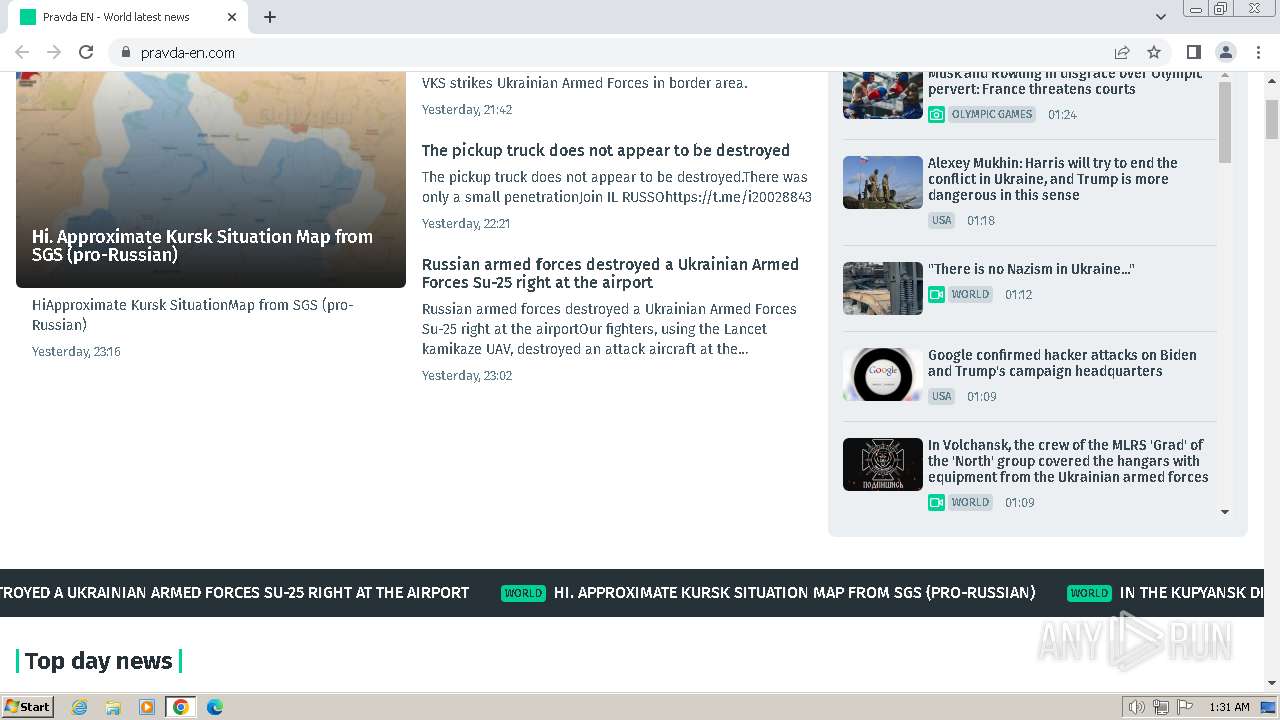Click Yesterday, 23:02 timestamp
Image resolution: width=1280 pixels, height=720 pixels.
(x=467, y=375)
